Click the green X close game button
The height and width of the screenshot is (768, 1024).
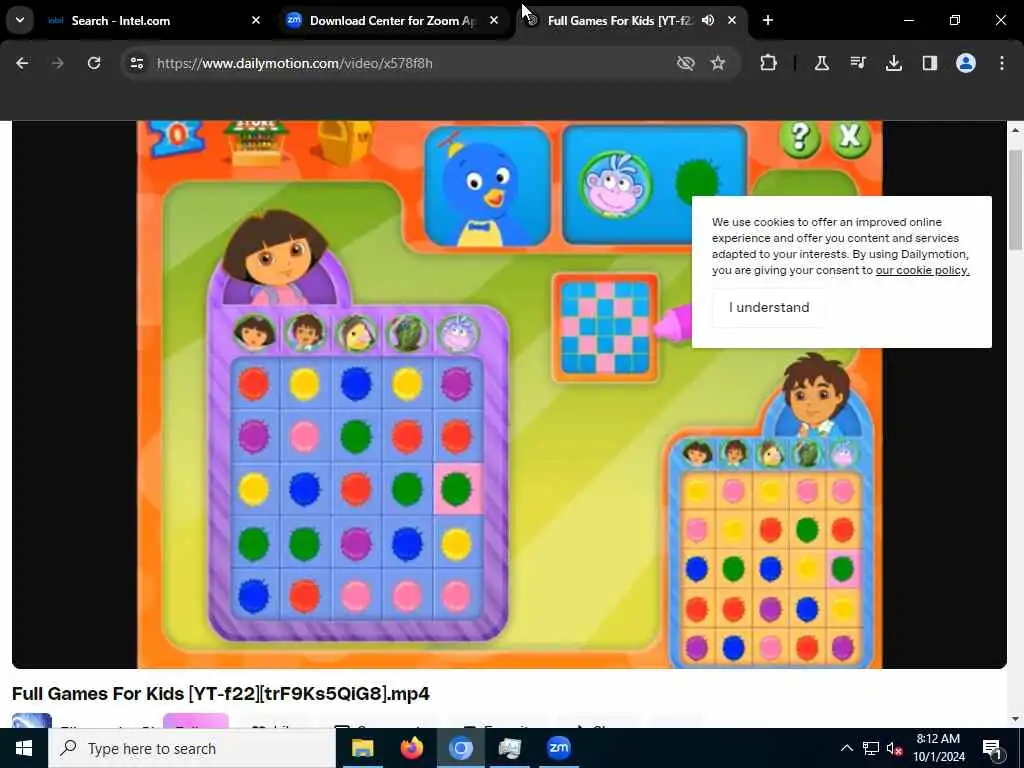(x=850, y=137)
